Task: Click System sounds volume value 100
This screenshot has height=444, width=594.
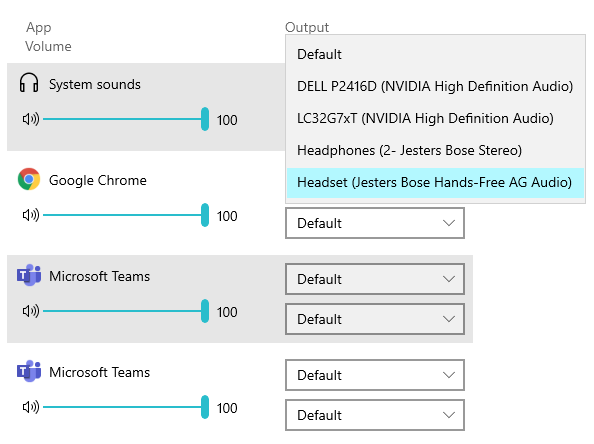Action: 227,120
